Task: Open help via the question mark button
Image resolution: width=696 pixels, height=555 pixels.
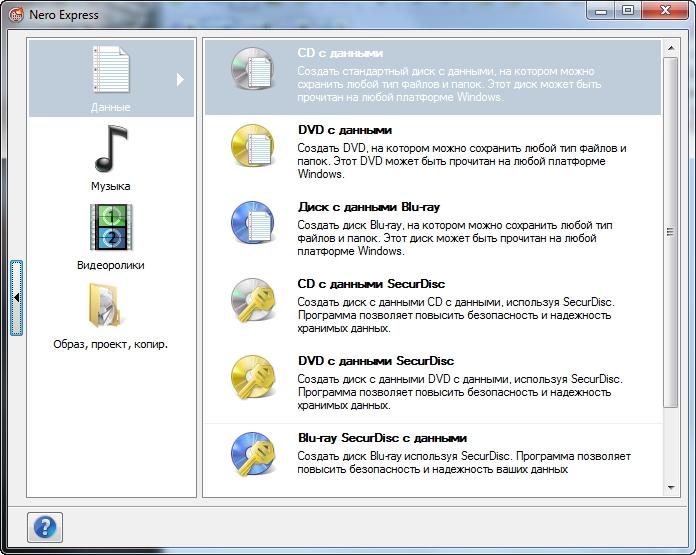Action: pos(45,527)
